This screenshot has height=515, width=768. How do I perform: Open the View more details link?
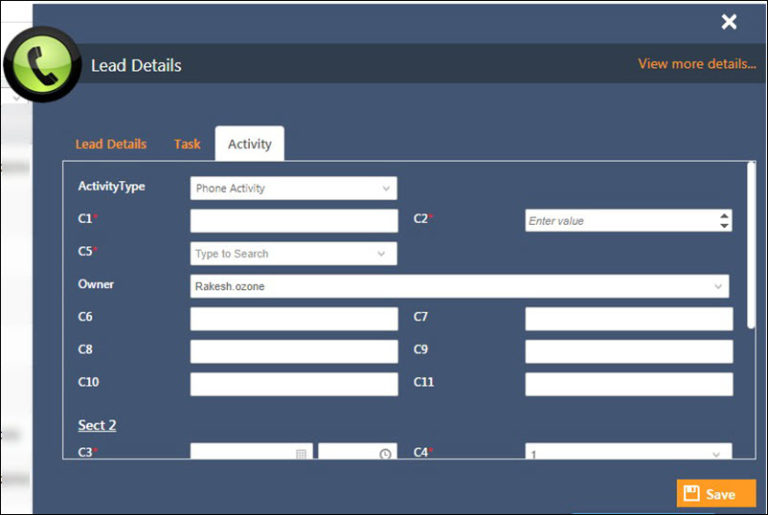click(697, 64)
